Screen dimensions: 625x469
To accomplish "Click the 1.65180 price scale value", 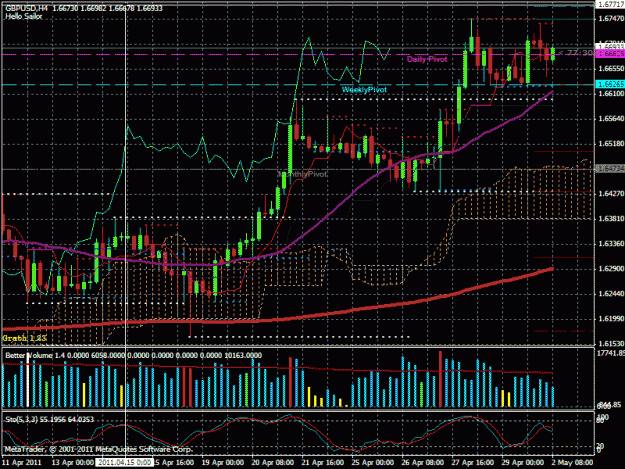I will coord(611,143).
